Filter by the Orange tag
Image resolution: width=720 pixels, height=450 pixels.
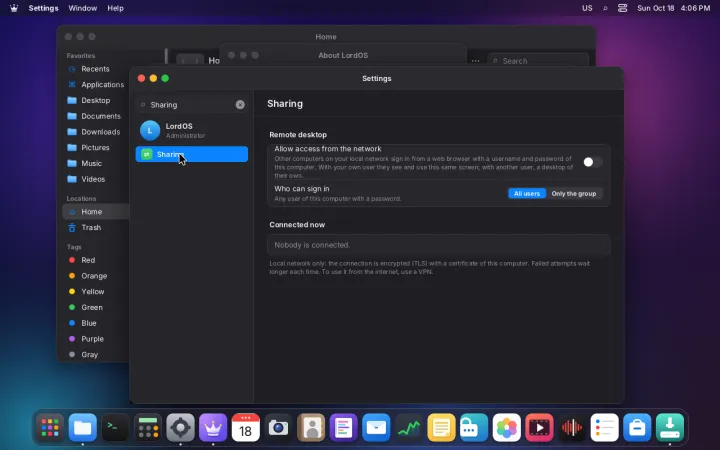(95, 276)
